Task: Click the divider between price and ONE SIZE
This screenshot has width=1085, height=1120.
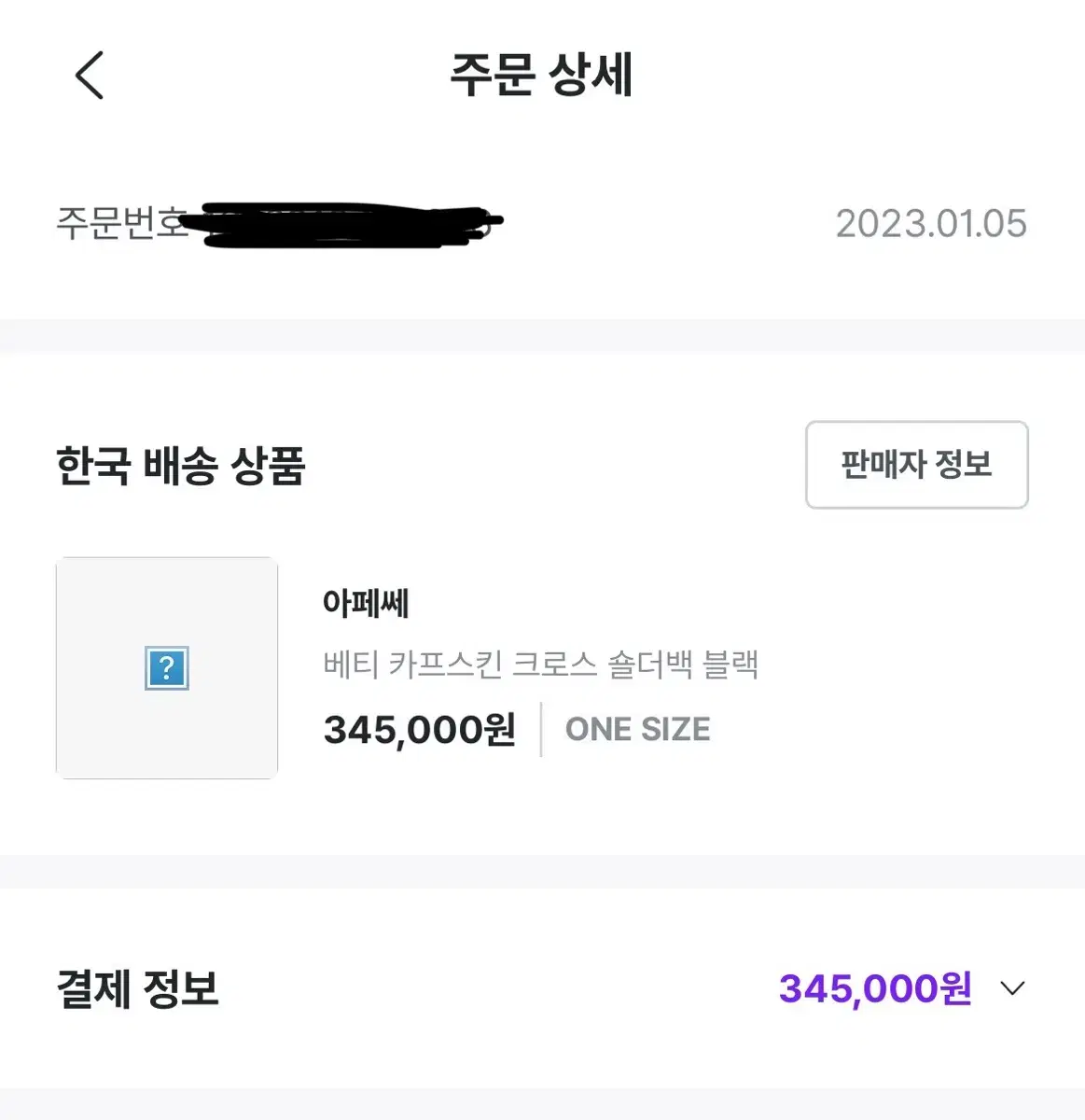Action: tap(541, 730)
